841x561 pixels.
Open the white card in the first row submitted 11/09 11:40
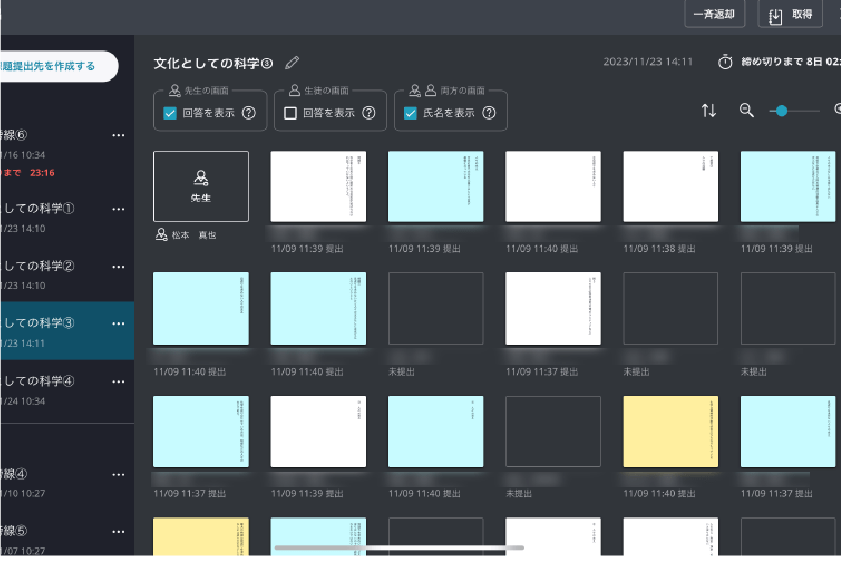553,186
